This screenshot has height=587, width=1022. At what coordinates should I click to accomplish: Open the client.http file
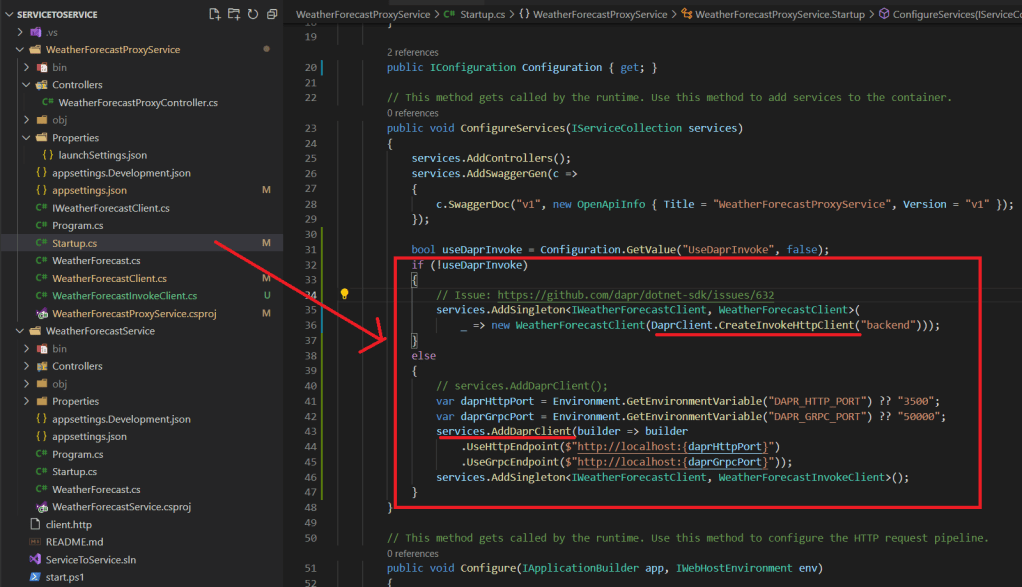coord(68,524)
